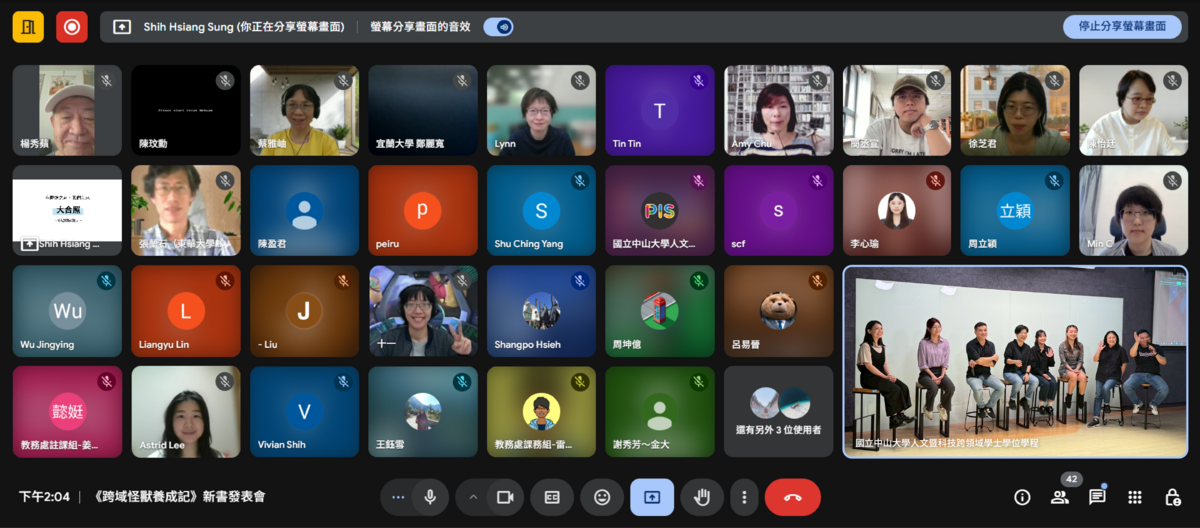Open the more options vertical dots menu

point(743,497)
